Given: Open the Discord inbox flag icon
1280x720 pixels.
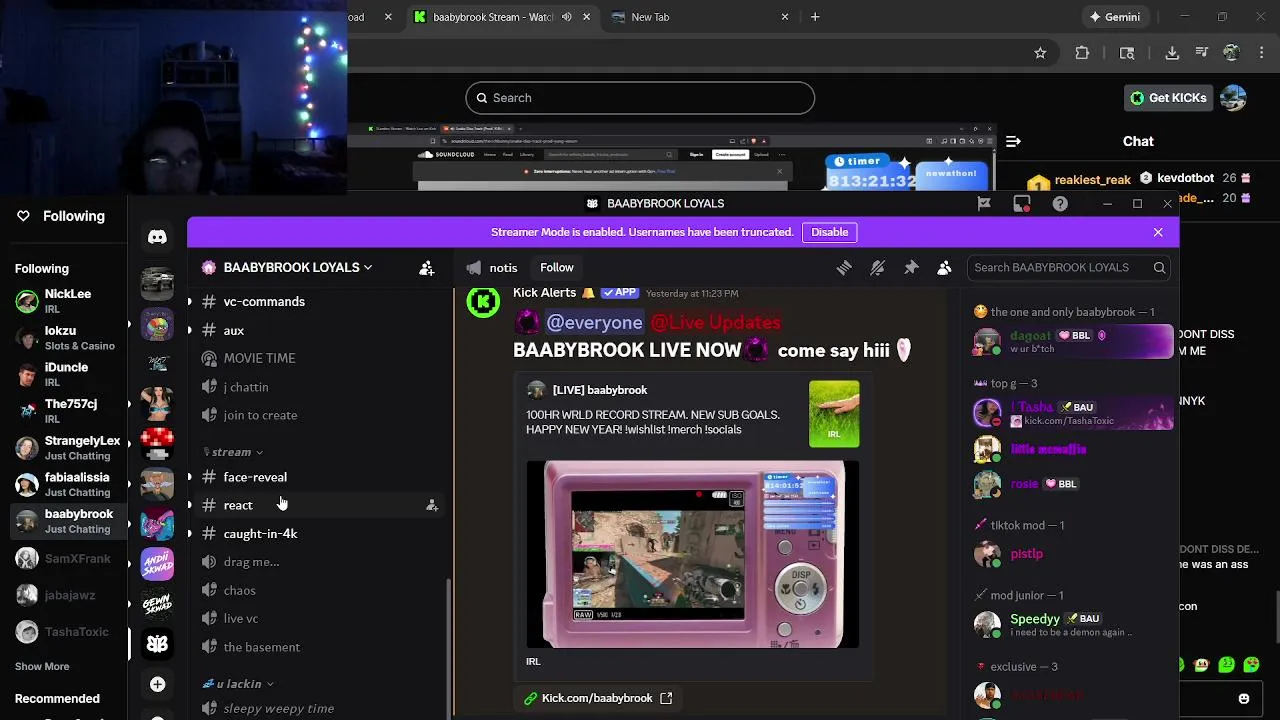Looking at the screenshot, I should tap(984, 204).
